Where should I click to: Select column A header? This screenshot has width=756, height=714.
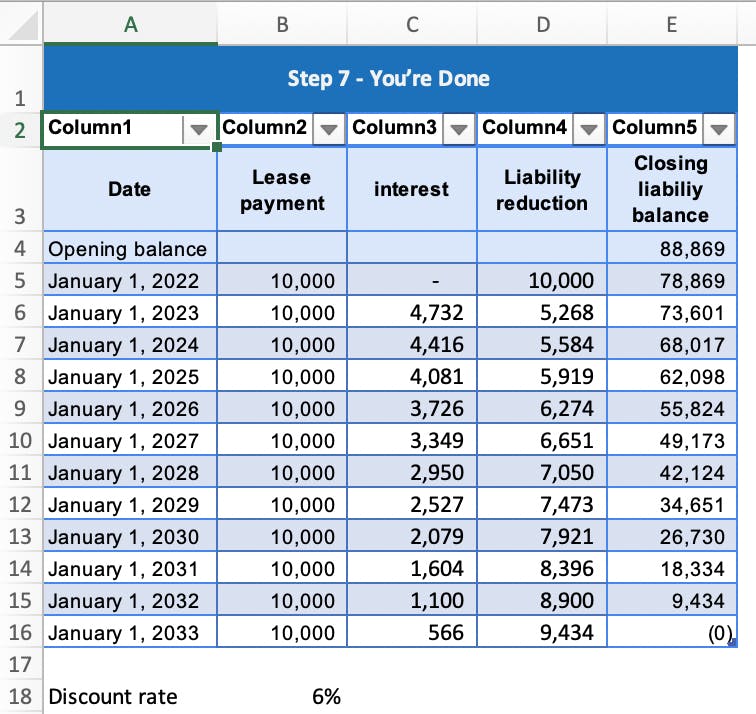130,23
